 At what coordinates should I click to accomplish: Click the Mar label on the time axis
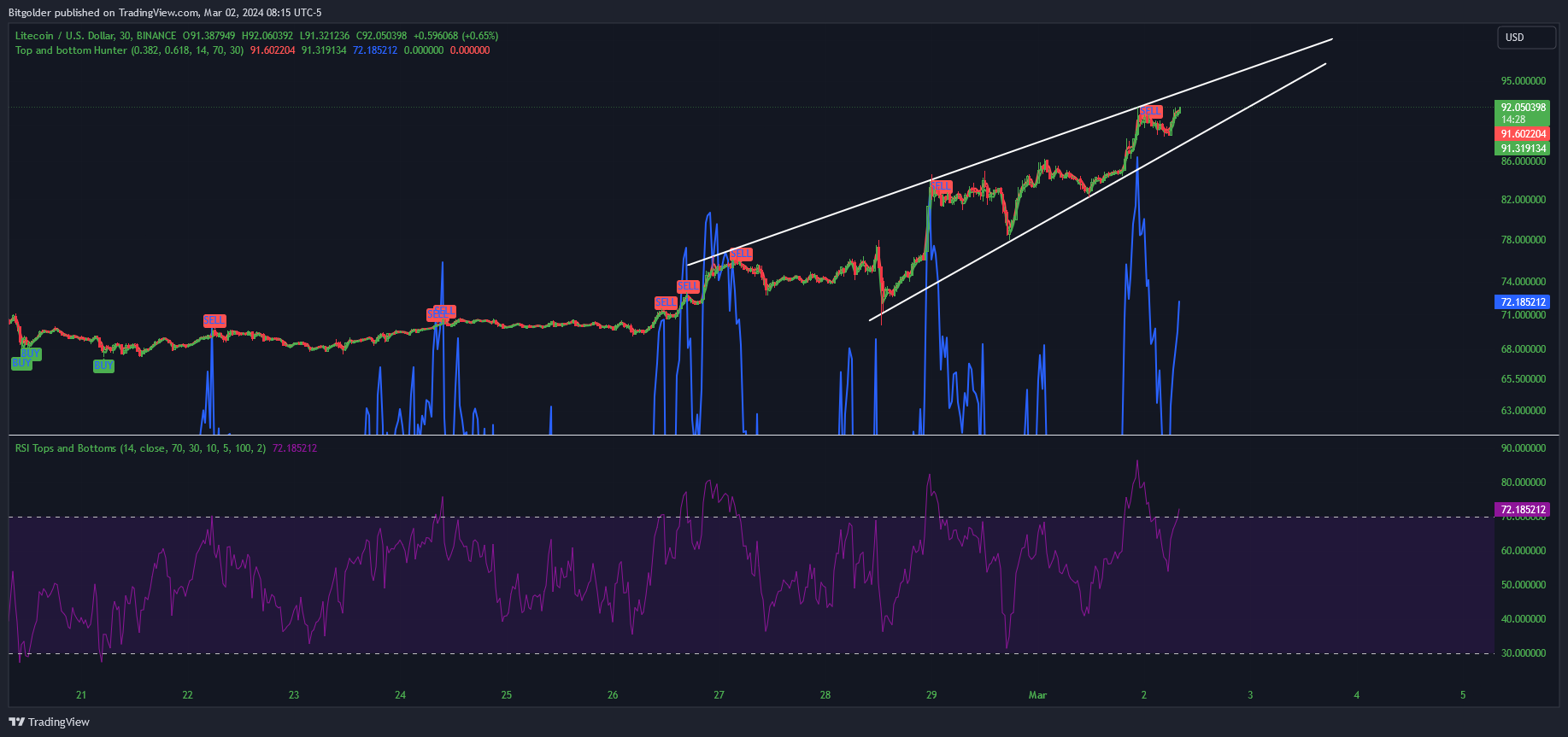pos(1037,695)
